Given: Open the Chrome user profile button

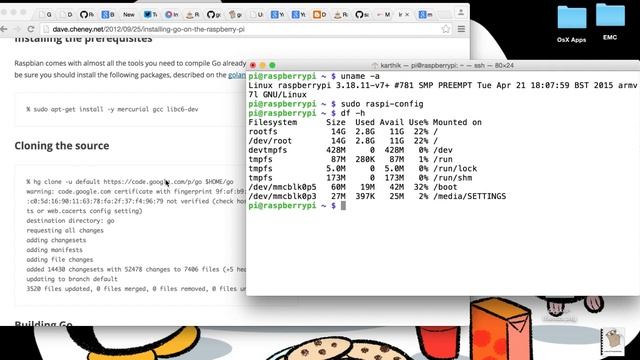Looking at the screenshot, I should click(x=461, y=12).
